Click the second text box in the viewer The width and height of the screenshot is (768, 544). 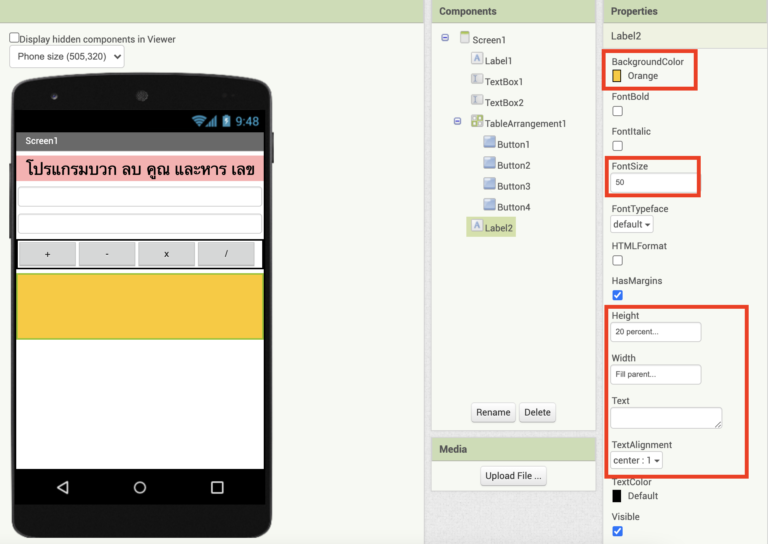coord(140,224)
